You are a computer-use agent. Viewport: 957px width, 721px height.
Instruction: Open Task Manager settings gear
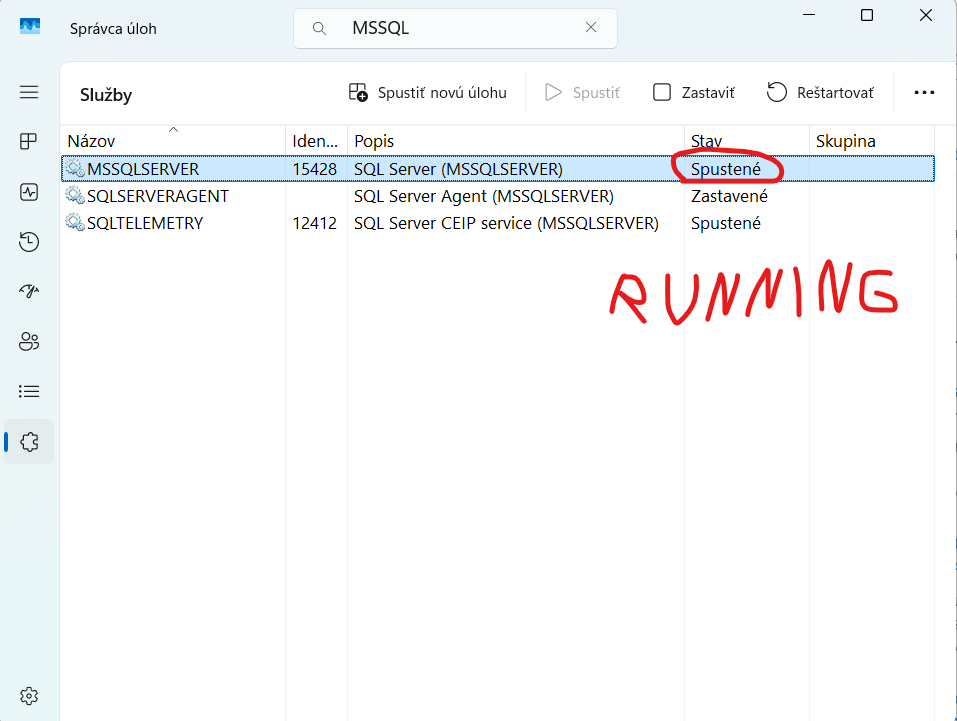click(x=29, y=696)
